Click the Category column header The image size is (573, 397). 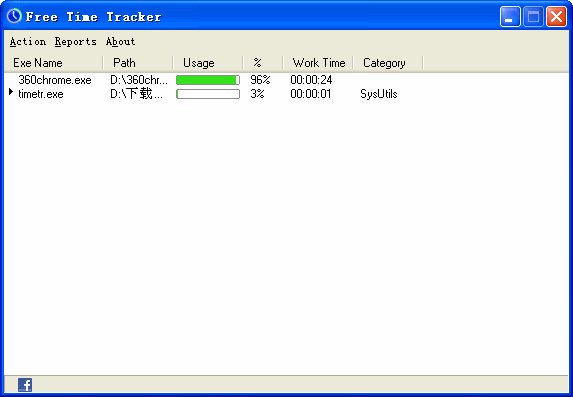(x=388, y=63)
